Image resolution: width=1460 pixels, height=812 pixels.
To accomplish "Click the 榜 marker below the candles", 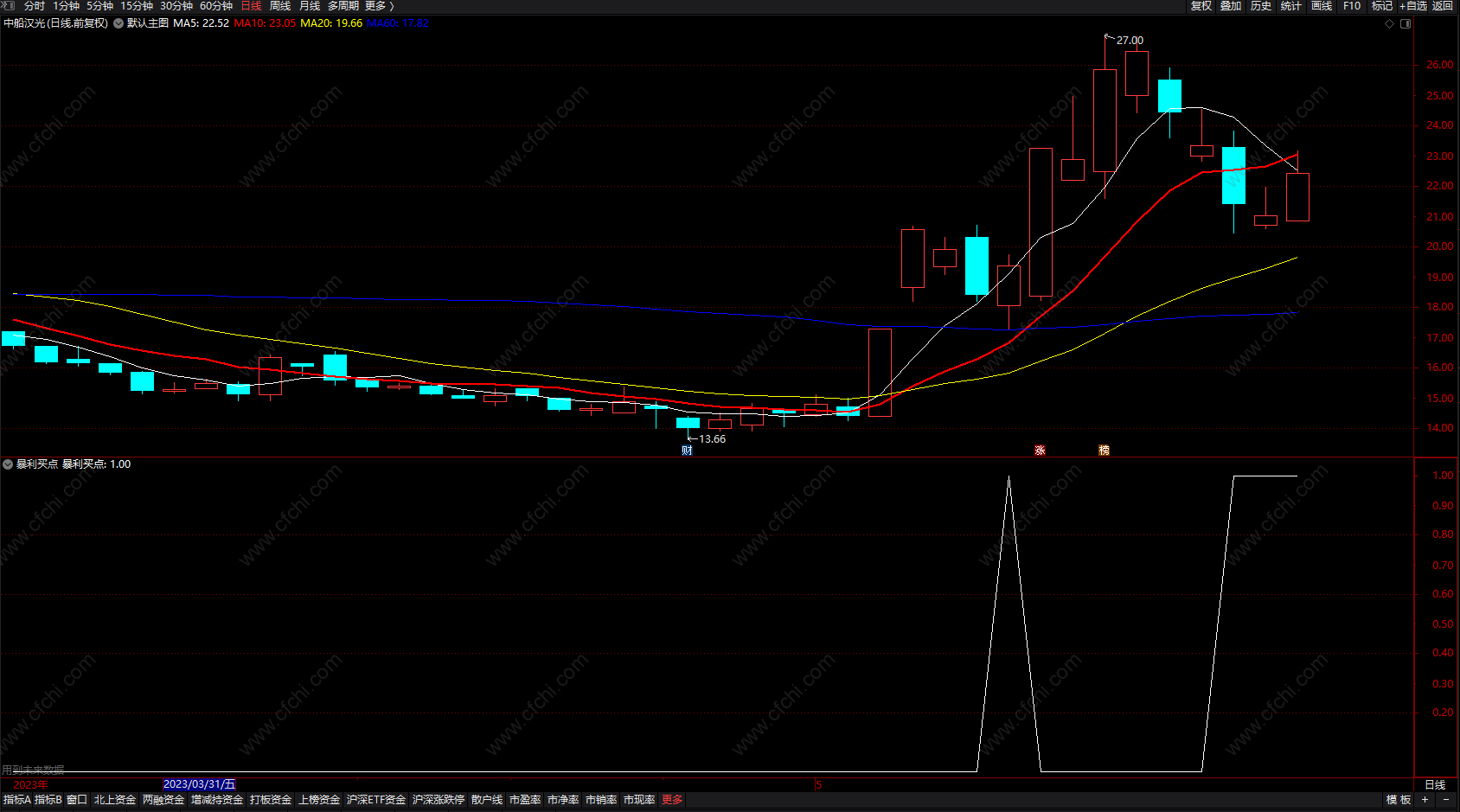I will 1104,450.
